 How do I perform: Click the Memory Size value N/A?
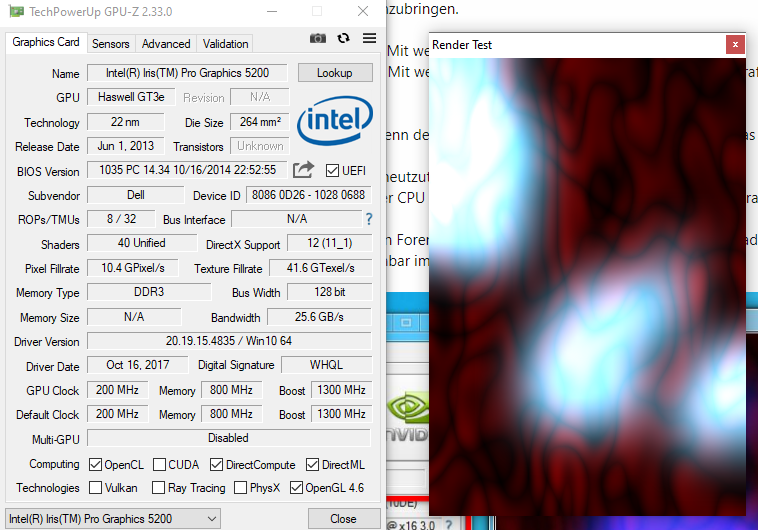click(x=134, y=317)
